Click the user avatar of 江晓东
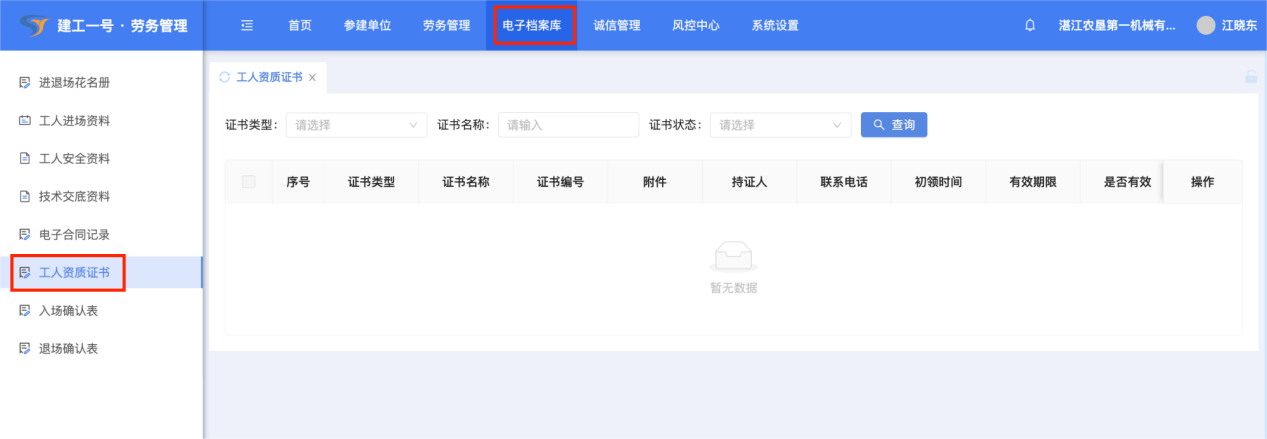 click(1206, 26)
